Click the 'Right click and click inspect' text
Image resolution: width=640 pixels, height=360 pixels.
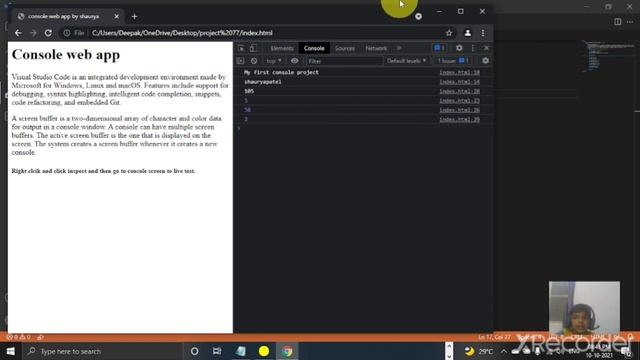tap(103, 171)
